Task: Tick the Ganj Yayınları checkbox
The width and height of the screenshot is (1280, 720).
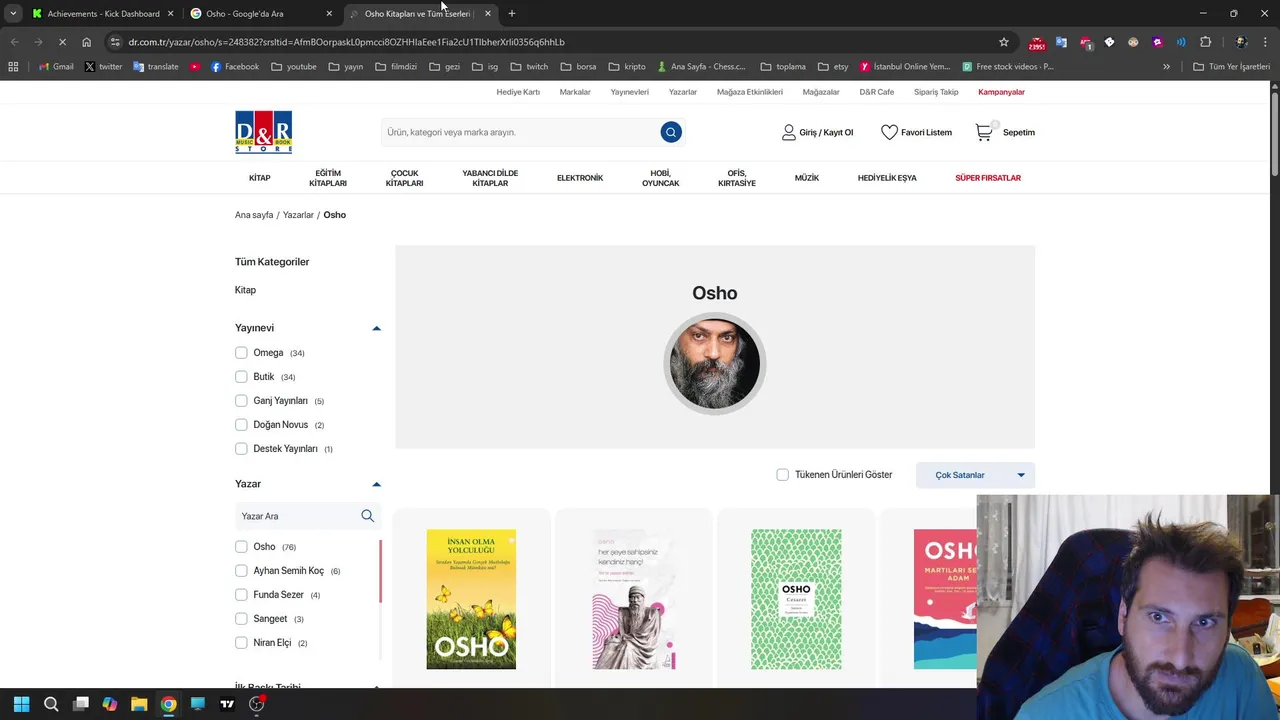Action: pos(241,401)
